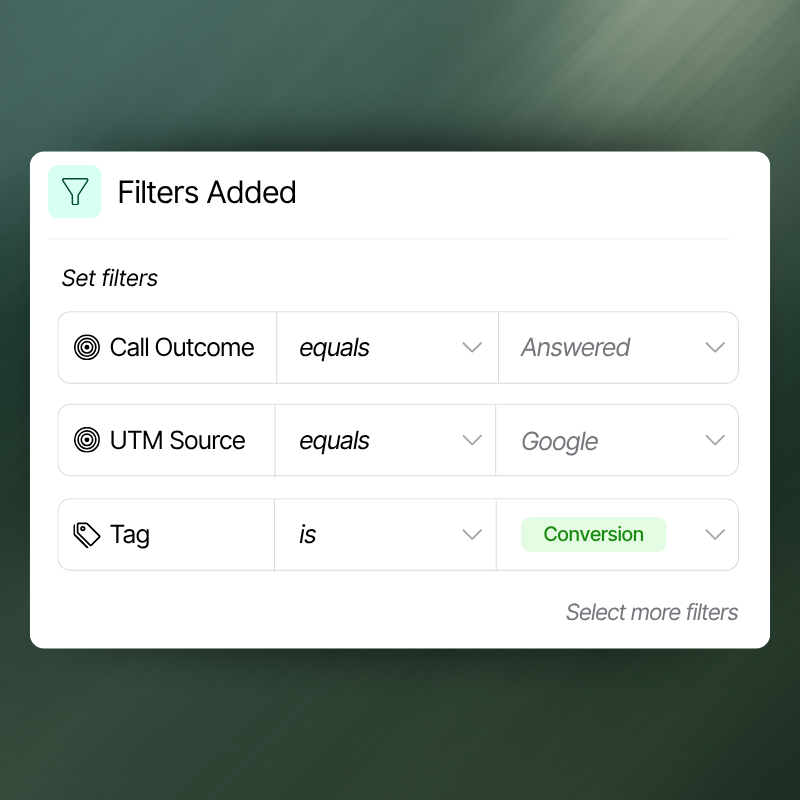Expand the Google value dropdown chevron

click(x=714, y=441)
